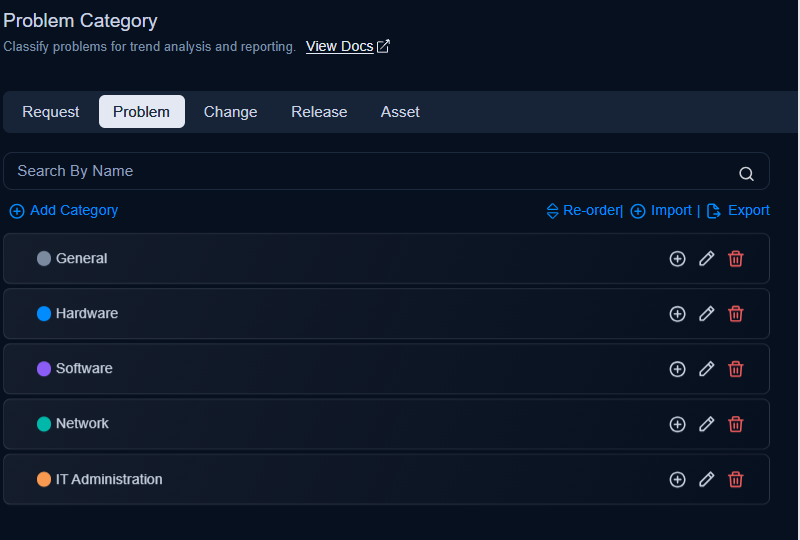Click the blue Hardware color dot
The width and height of the screenshot is (800, 540).
tap(44, 313)
